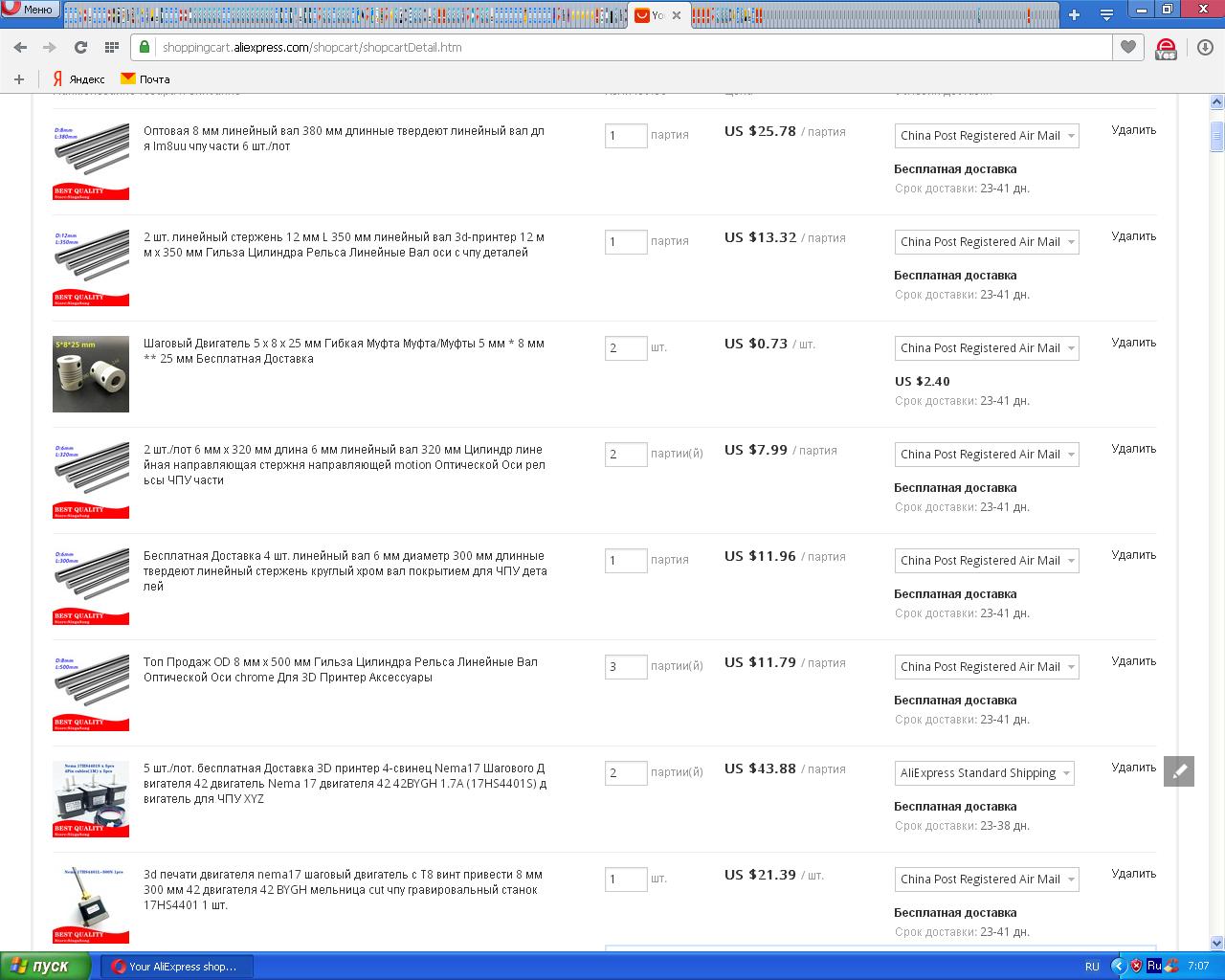Edit quantity for the $7.99 shaft item
1225x980 pixels.
[x=626, y=454]
